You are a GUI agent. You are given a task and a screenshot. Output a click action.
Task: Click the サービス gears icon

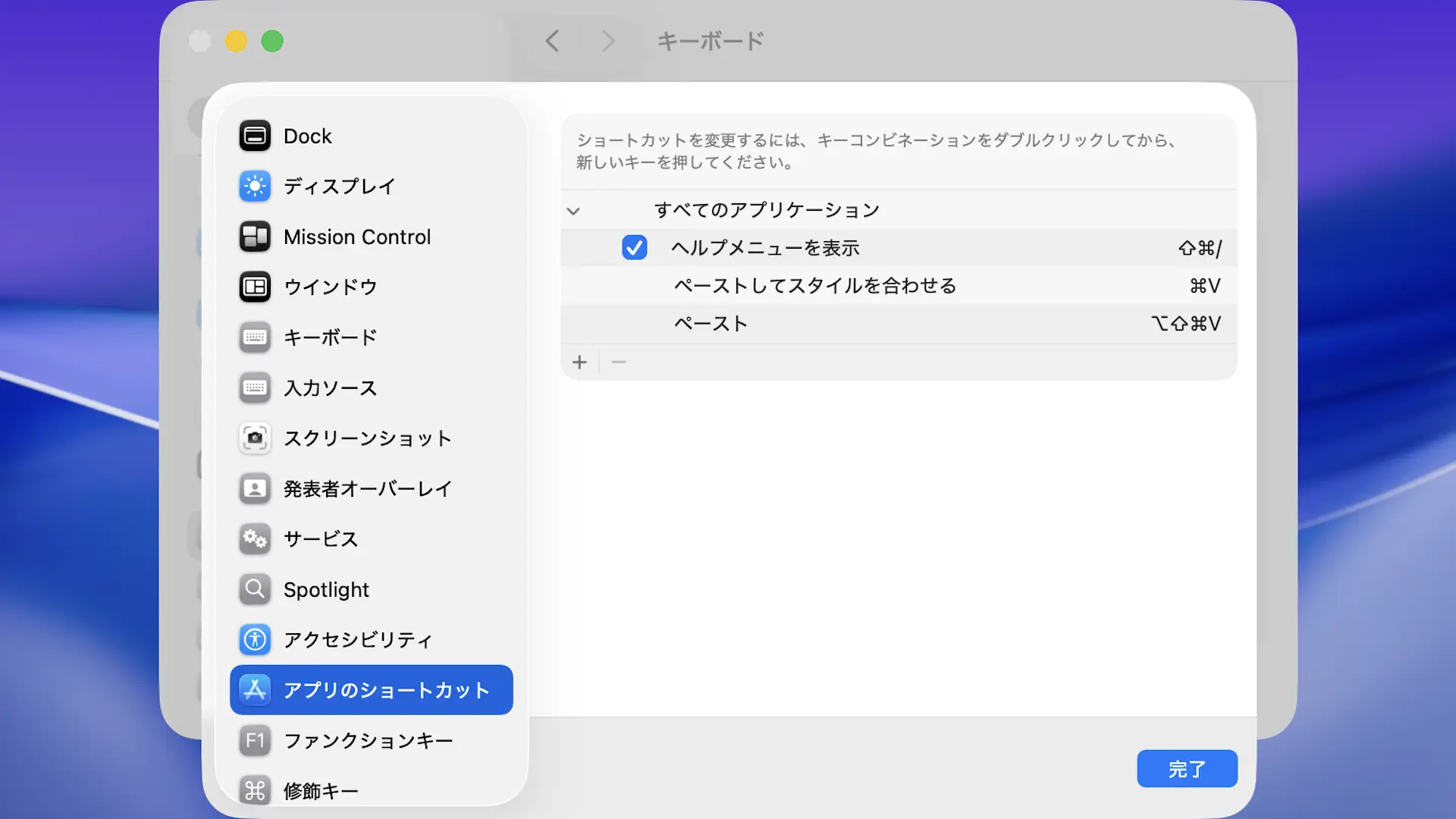(255, 539)
